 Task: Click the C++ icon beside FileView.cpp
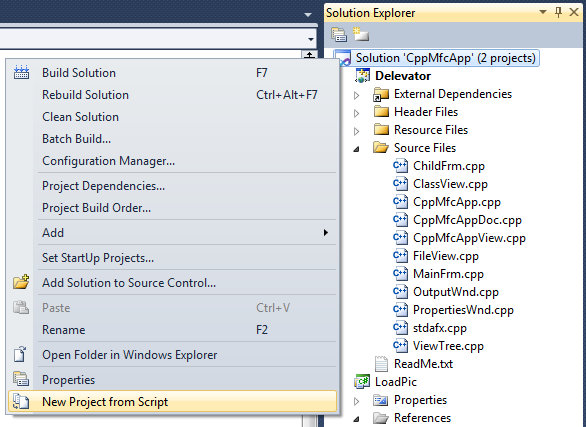(400, 256)
